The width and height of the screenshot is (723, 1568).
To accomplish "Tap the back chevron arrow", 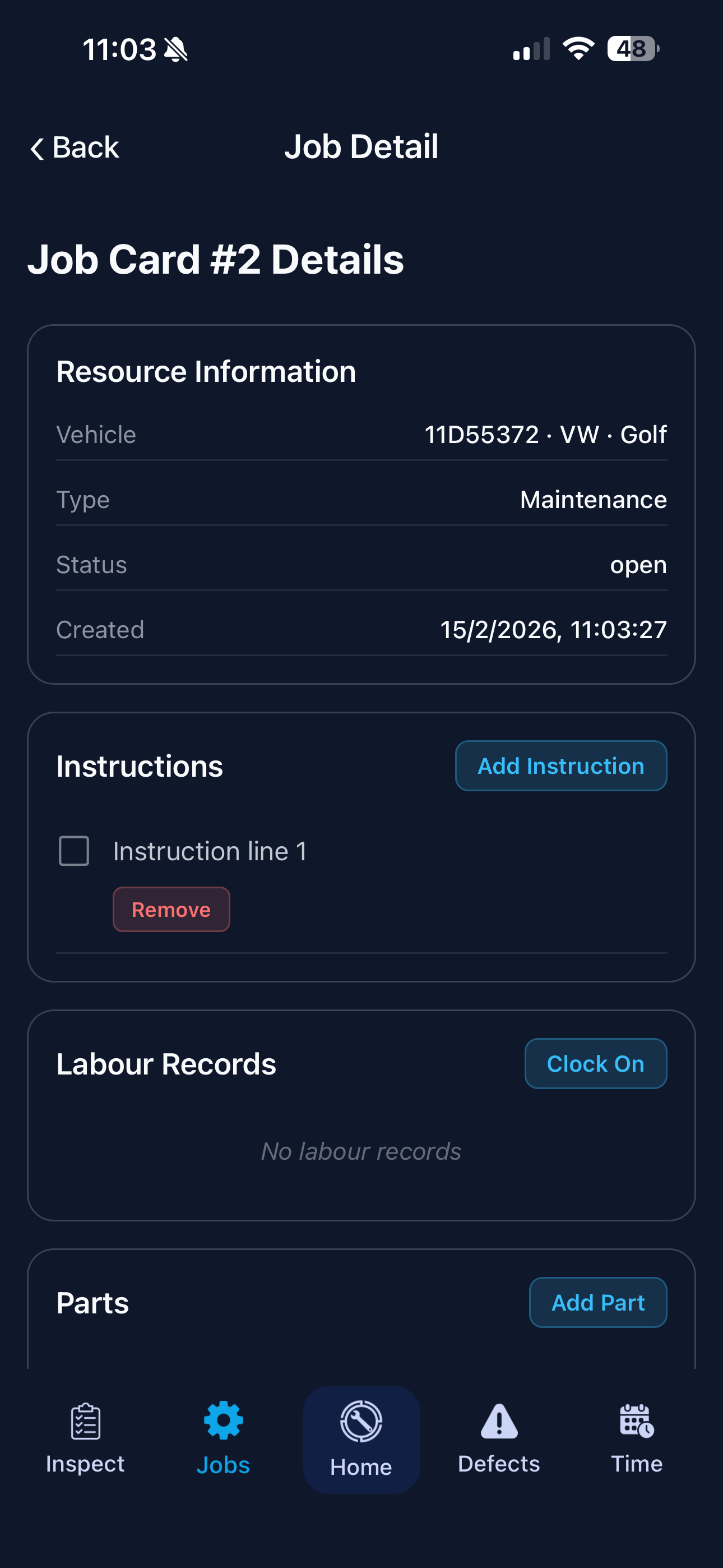I will coord(37,149).
